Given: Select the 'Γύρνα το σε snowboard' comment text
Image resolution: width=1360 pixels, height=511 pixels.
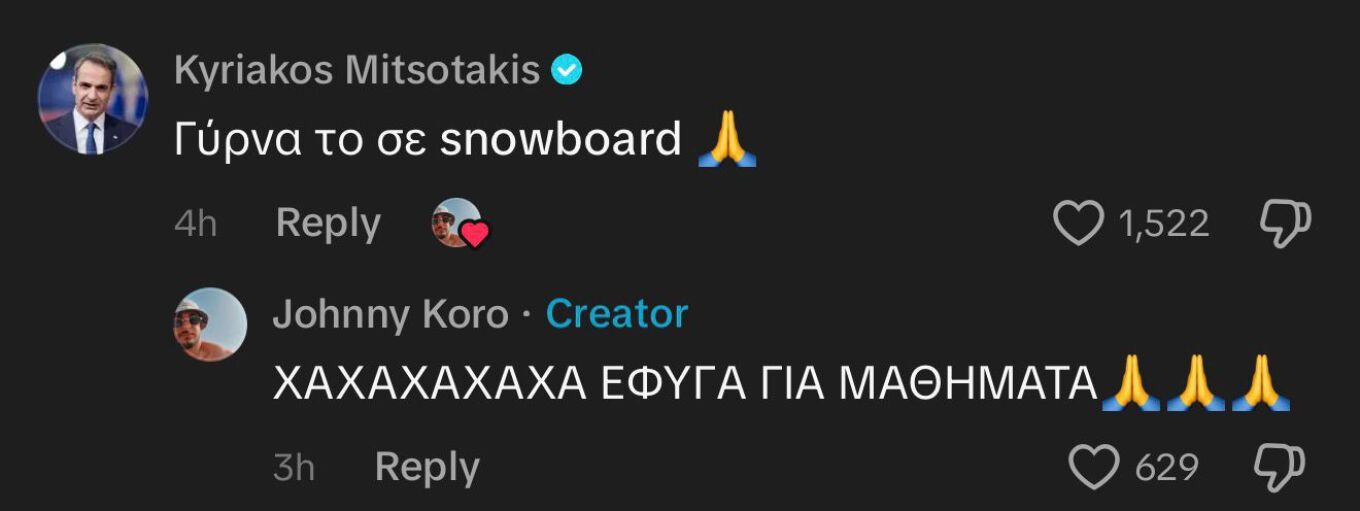Looking at the screenshot, I should (427, 141).
